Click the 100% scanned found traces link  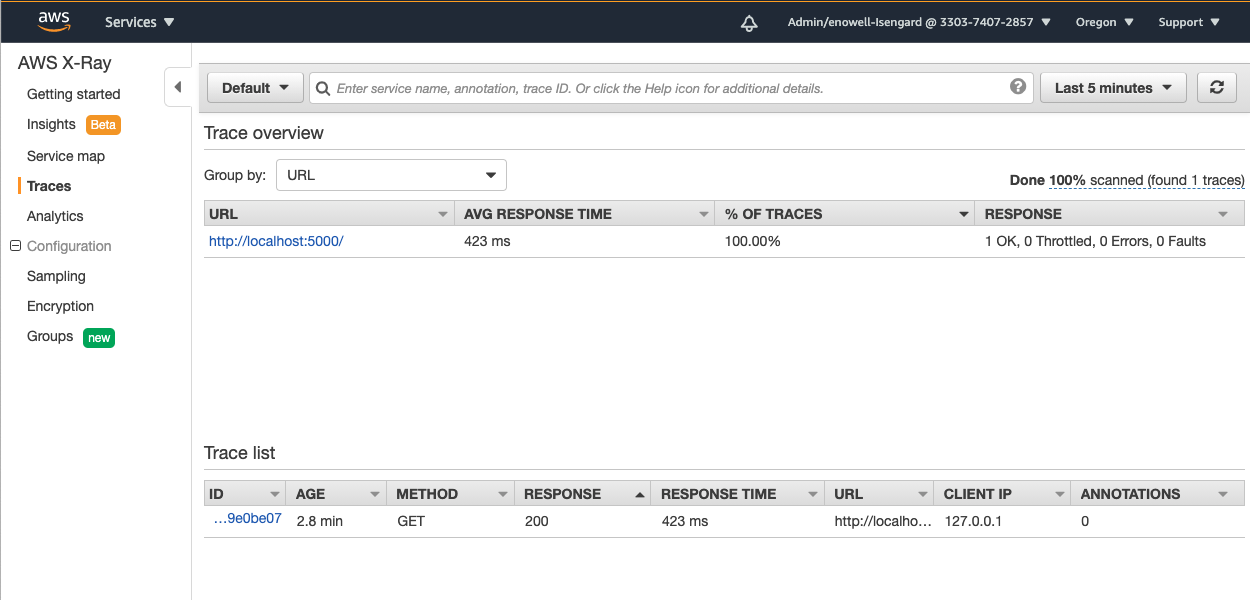[1146, 180]
